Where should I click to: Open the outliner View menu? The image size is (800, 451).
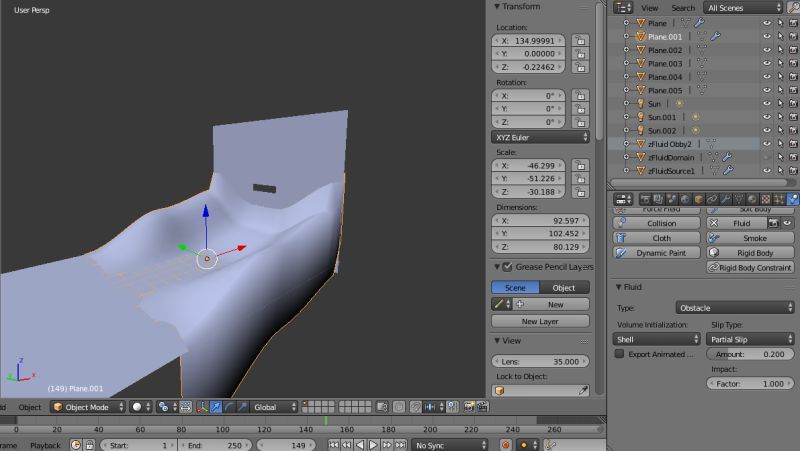pyautogui.click(x=649, y=8)
